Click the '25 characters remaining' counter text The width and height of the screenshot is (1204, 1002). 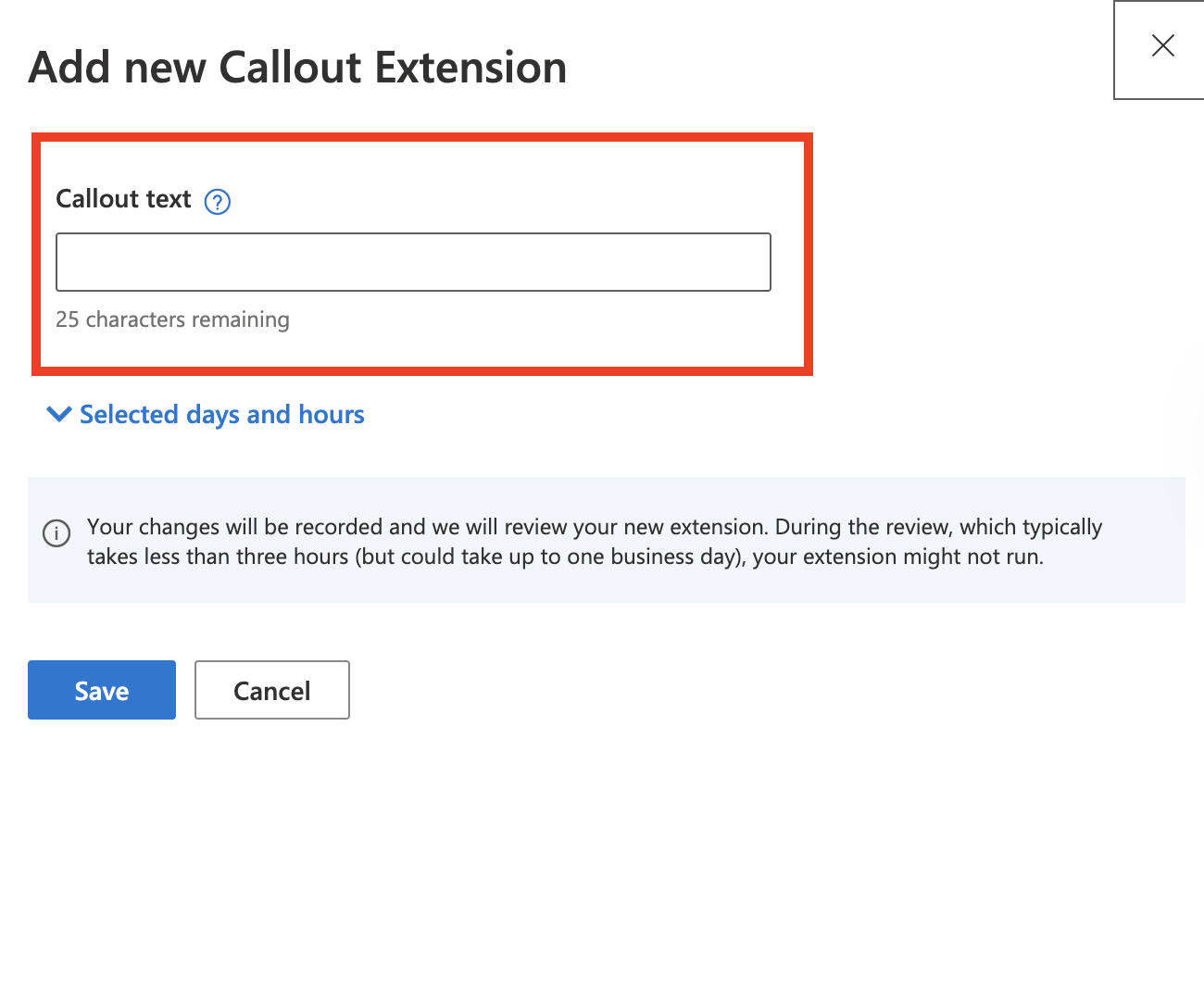[172, 319]
